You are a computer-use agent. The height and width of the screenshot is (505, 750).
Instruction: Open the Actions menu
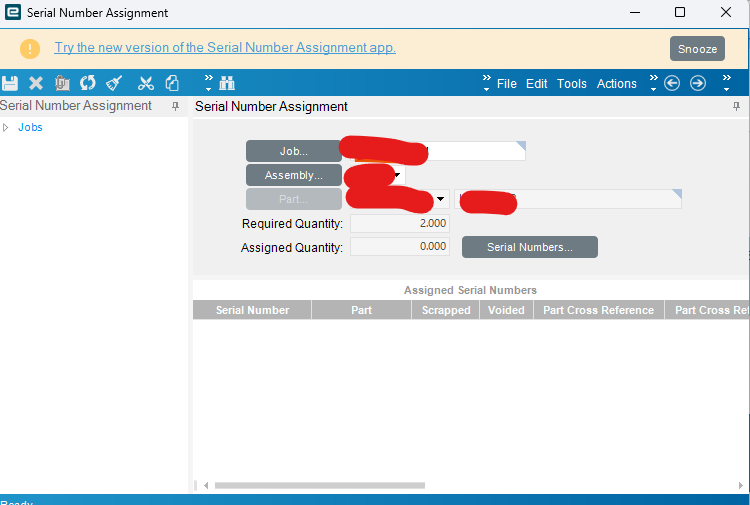617,84
